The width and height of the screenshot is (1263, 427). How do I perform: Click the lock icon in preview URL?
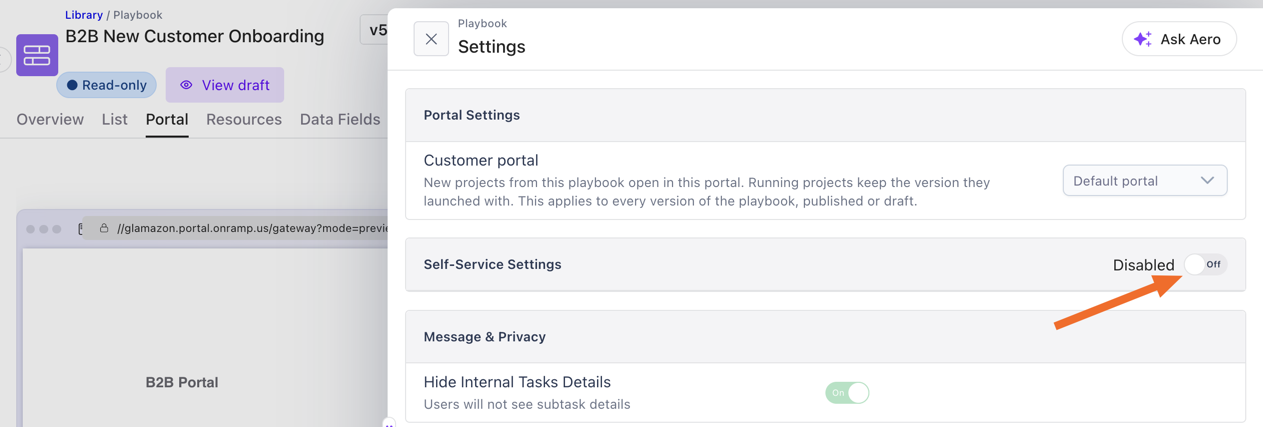[x=104, y=228]
